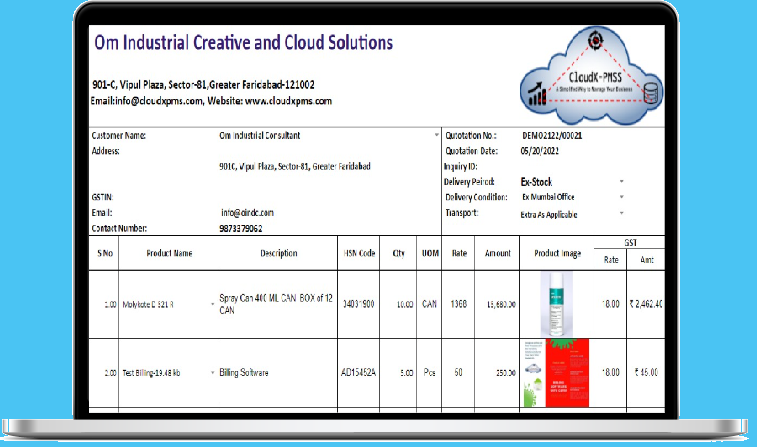Click rate 50 cell

pos(458,373)
